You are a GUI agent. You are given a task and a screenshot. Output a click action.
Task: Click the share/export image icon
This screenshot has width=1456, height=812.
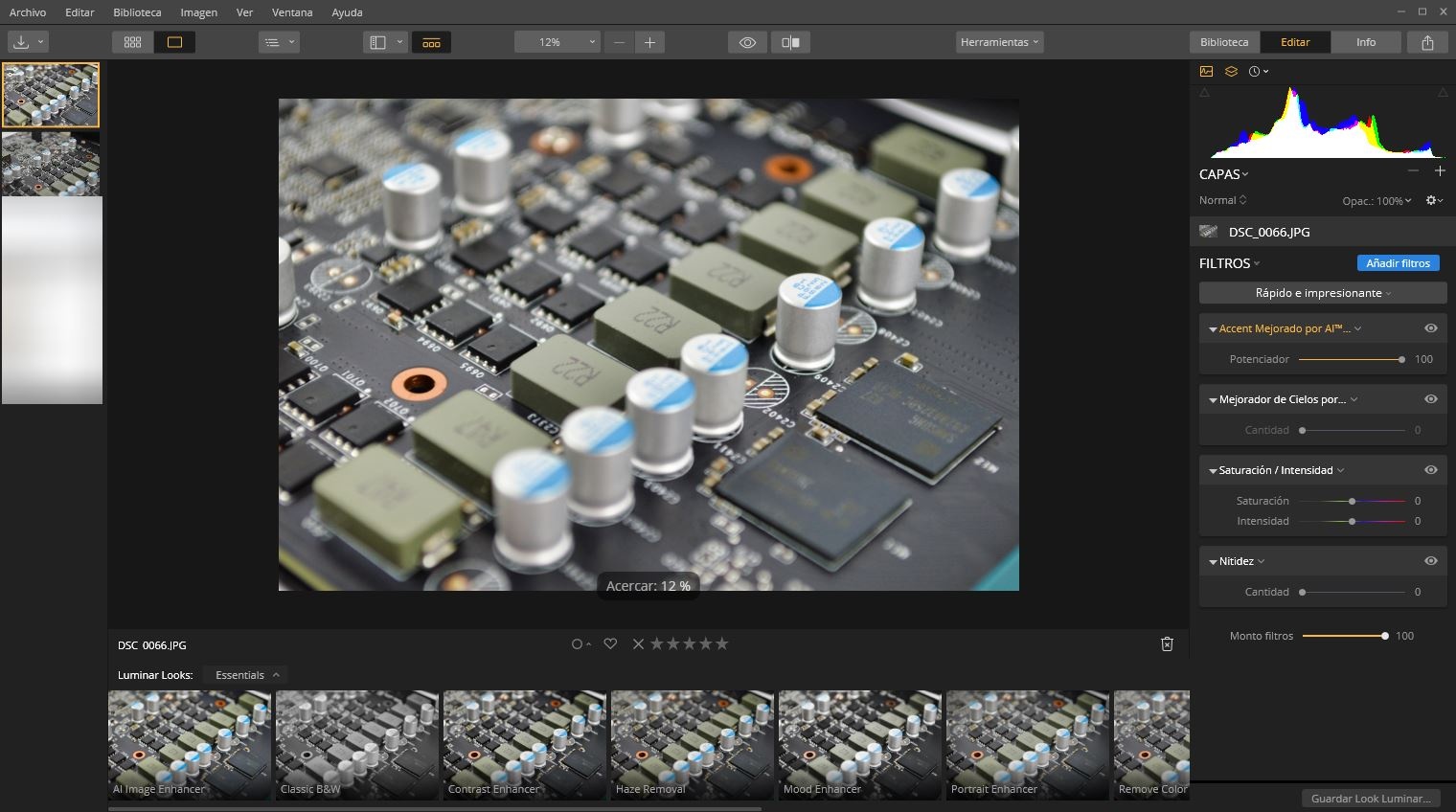coord(1427,42)
